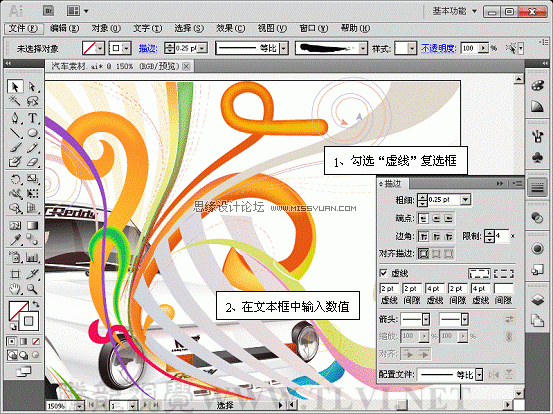
Task: Click the blue 描边 link in control bar
Action: pyautogui.click(x=148, y=48)
